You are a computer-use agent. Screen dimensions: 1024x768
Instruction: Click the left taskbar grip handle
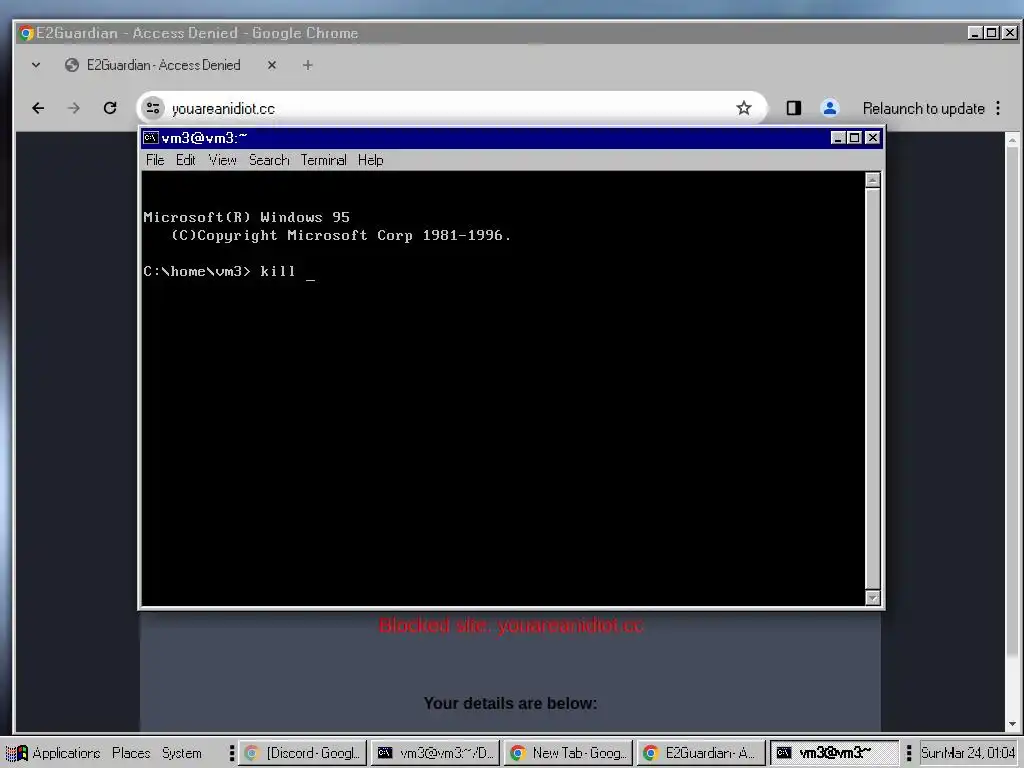coord(231,753)
